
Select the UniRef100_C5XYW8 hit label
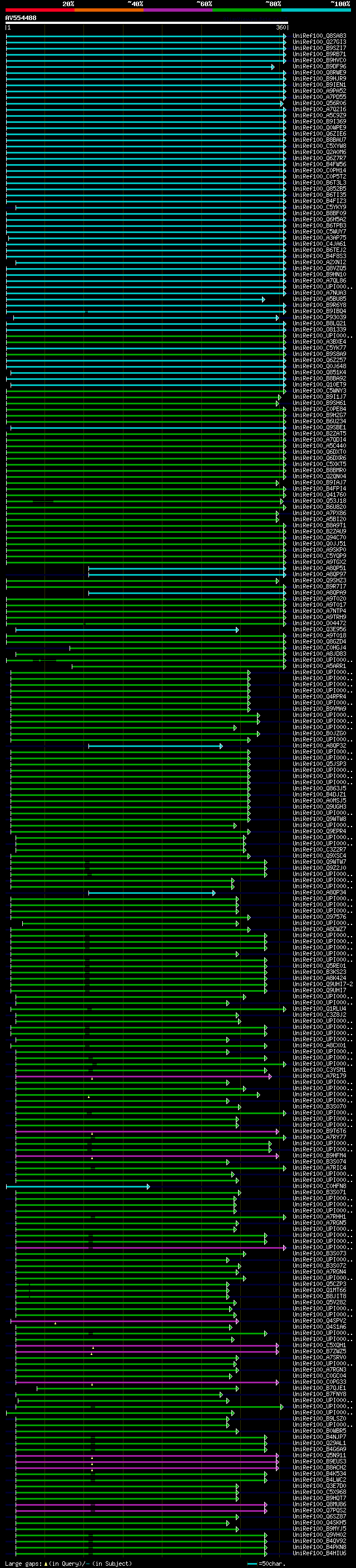pos(319,146)
